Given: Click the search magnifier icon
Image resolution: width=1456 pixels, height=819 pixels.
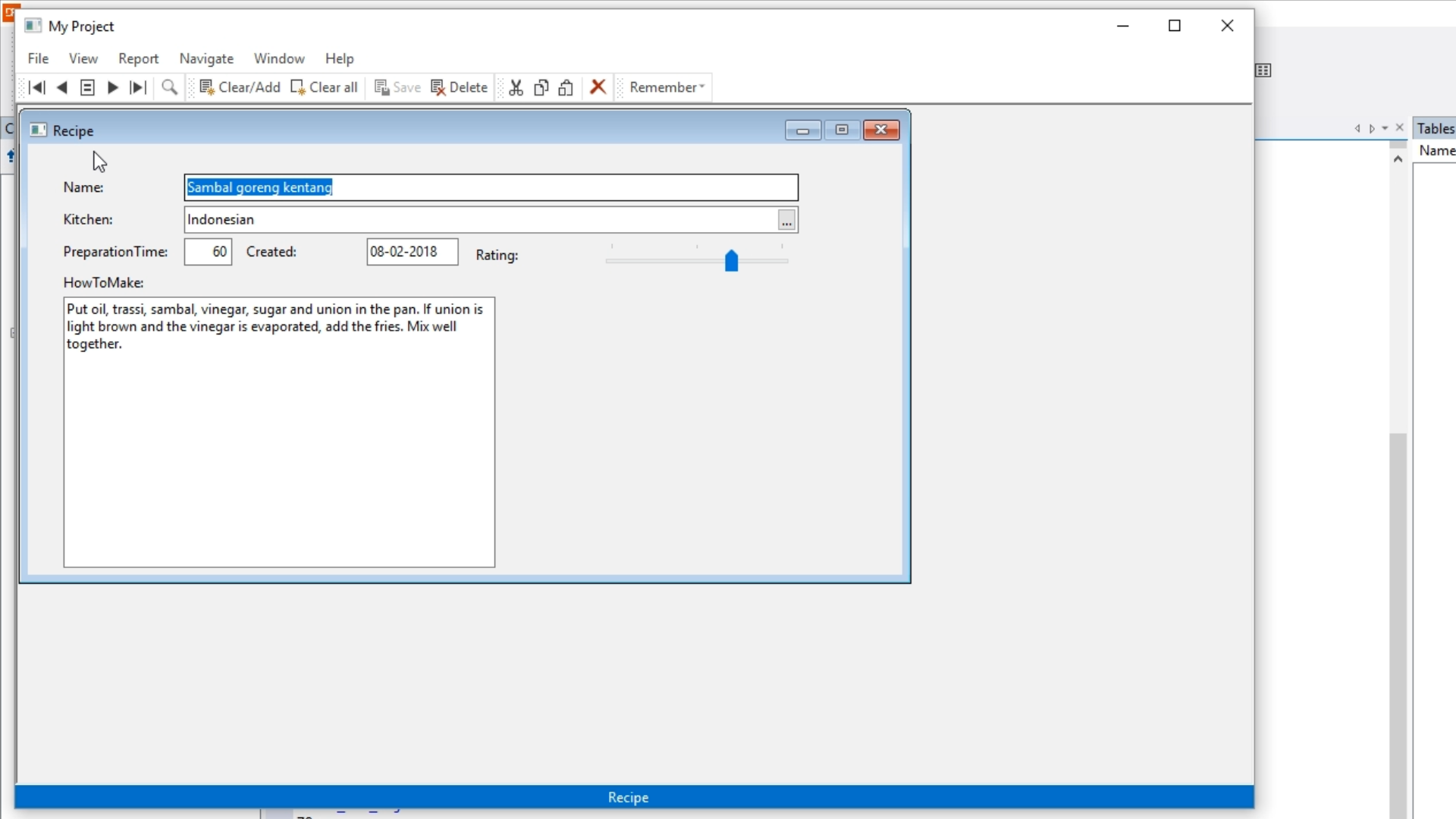Looking at the screenshot, I should (x=170, y=87).
